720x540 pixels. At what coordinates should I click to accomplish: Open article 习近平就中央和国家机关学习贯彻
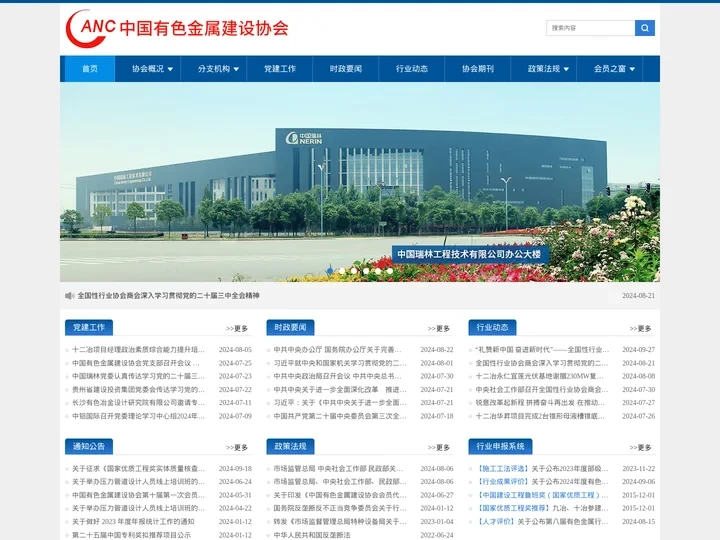[x=340, y=363]
